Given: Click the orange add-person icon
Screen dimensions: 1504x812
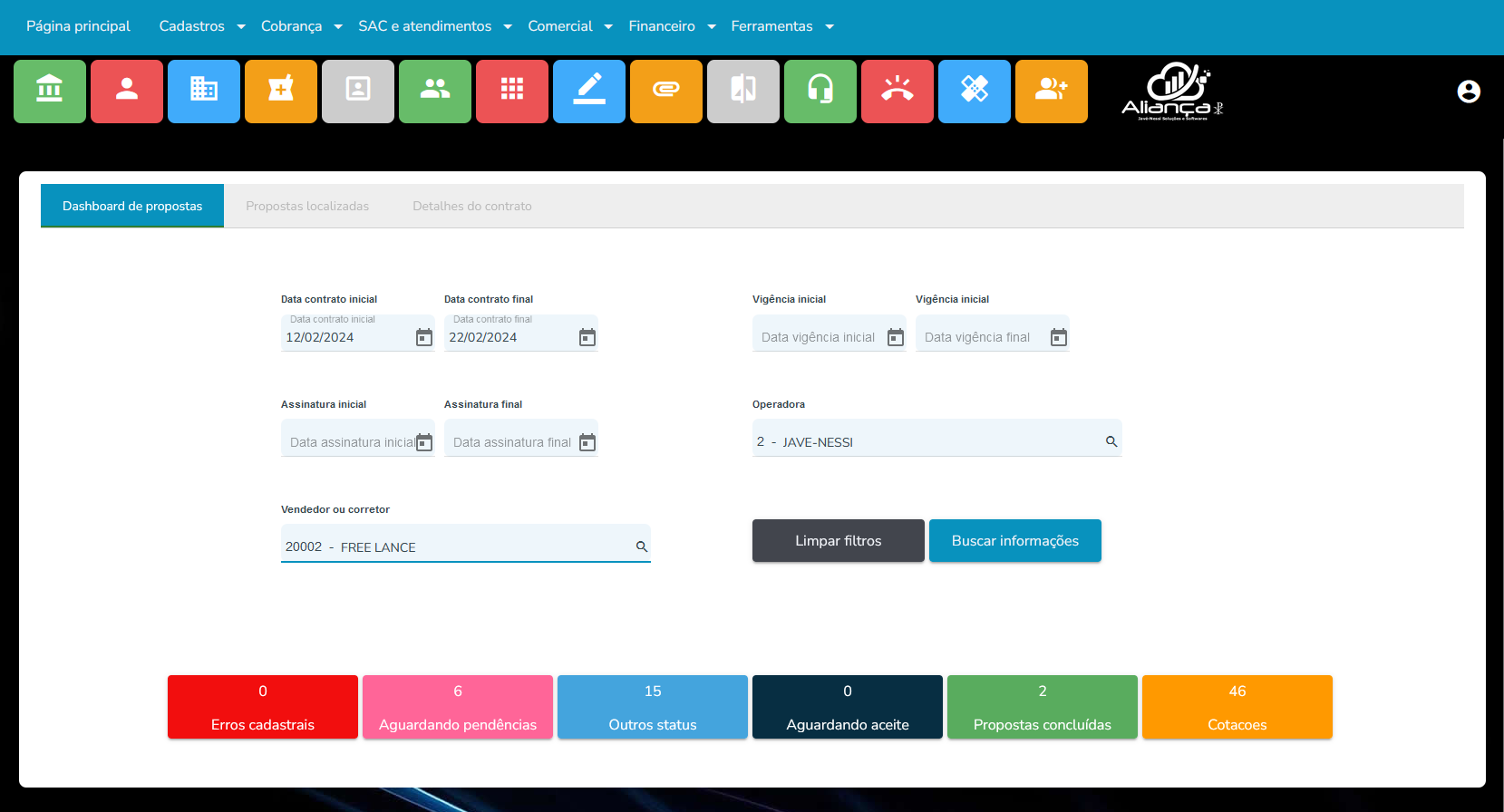Looking at the screenshot, I should (1052, 91).
